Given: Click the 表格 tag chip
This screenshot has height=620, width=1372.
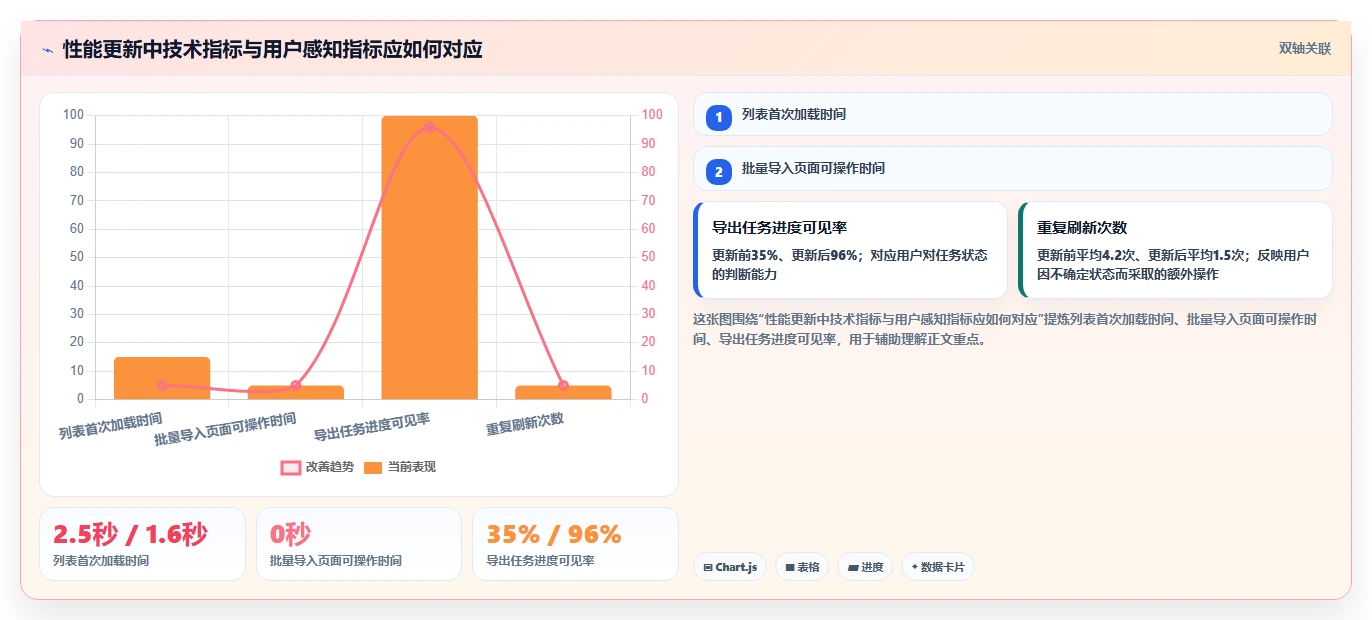Looking at the screenshot, I should 802,567.
